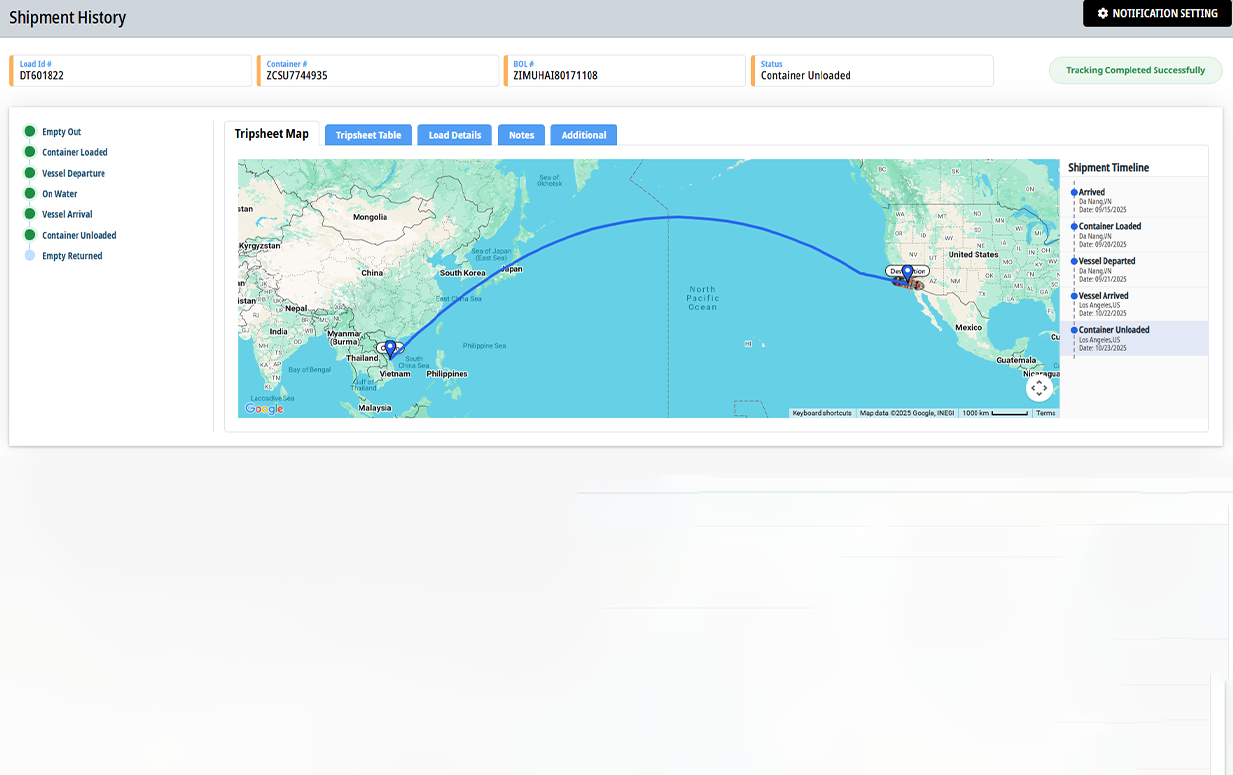Open the map Keyboard shortcuts link

(x=821, y=413)
